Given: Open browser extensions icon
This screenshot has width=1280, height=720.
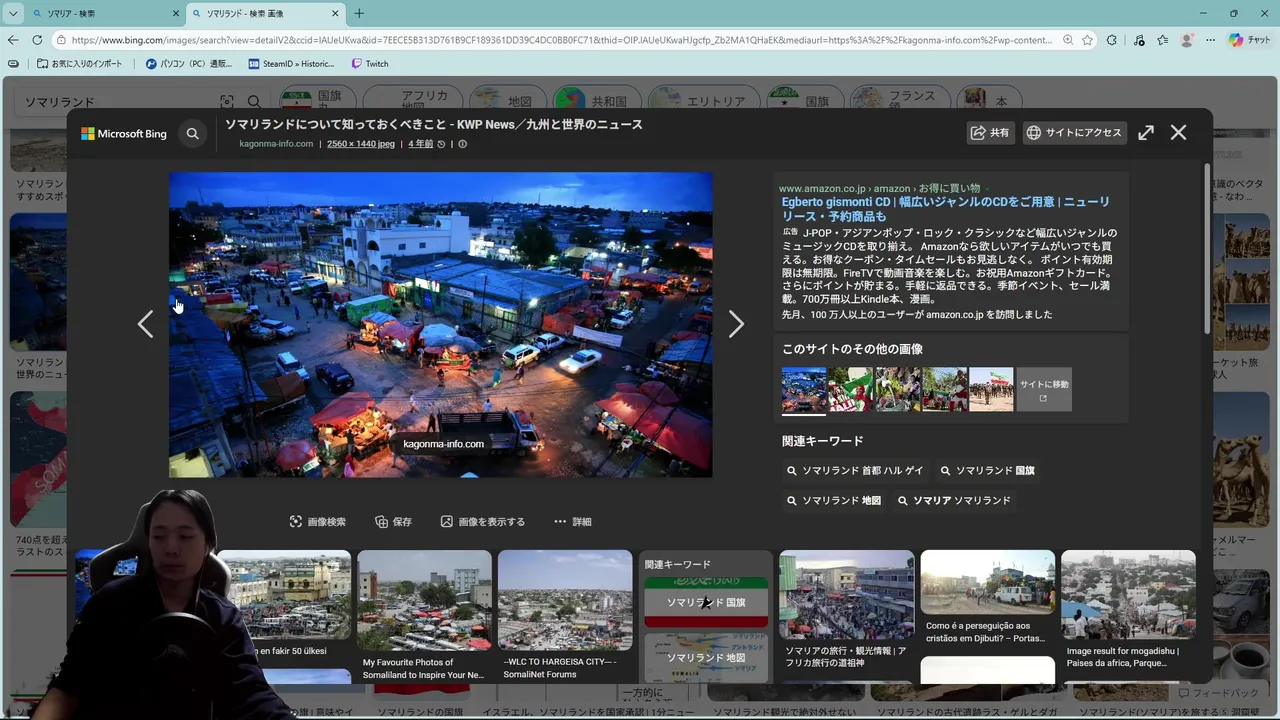Looking at the screenshot, I should [x=1112, y=40].
